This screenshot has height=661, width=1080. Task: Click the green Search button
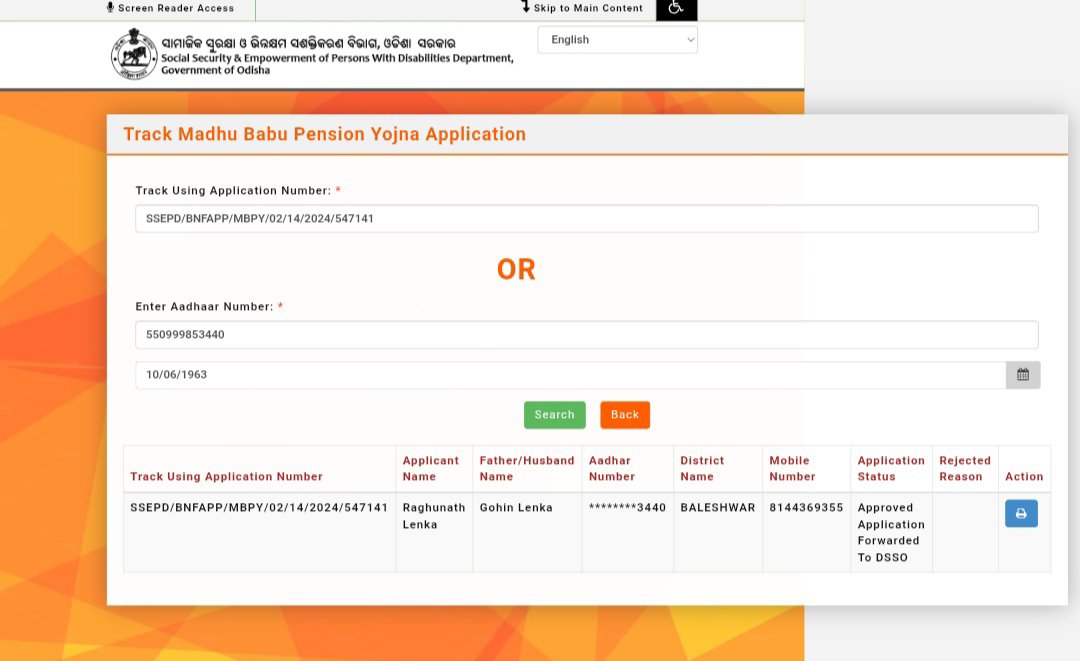(554, 415)
